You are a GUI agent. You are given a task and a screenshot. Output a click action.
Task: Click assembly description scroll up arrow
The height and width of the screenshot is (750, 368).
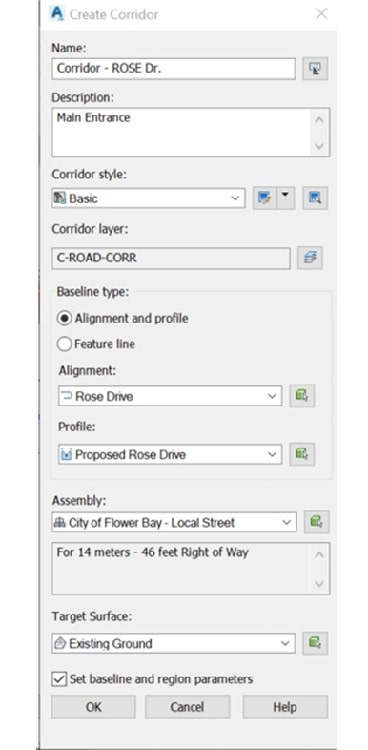(320, 555)
